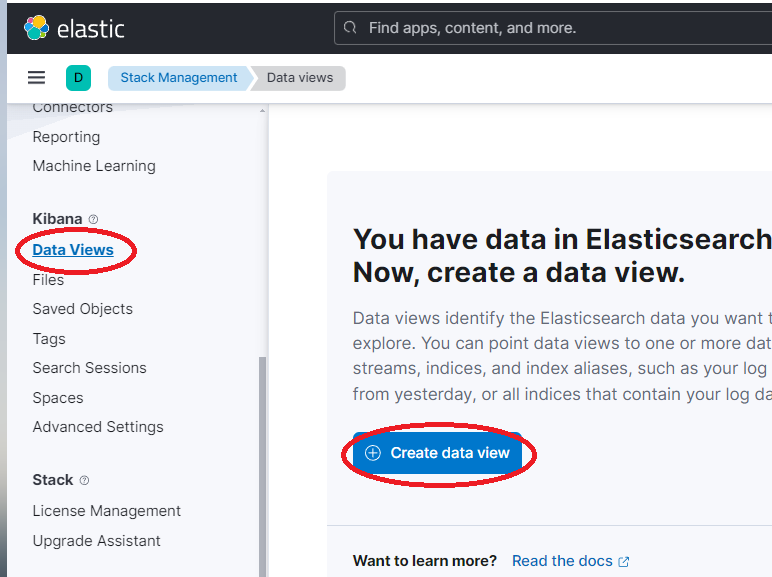This screenshot has height=577, width=772.
Task: Click the Kibana section help icon
Action: (x=93, y=219)
